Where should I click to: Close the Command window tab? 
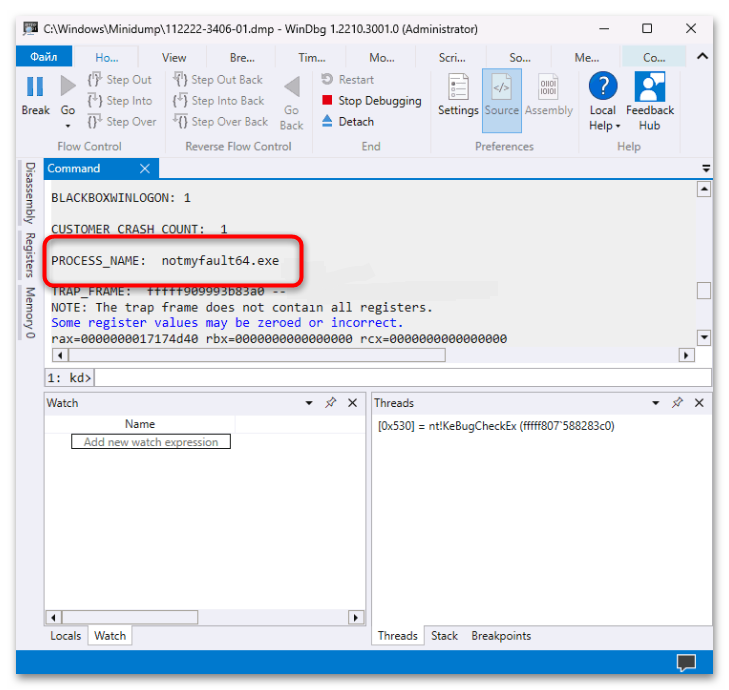coord(145,168)
